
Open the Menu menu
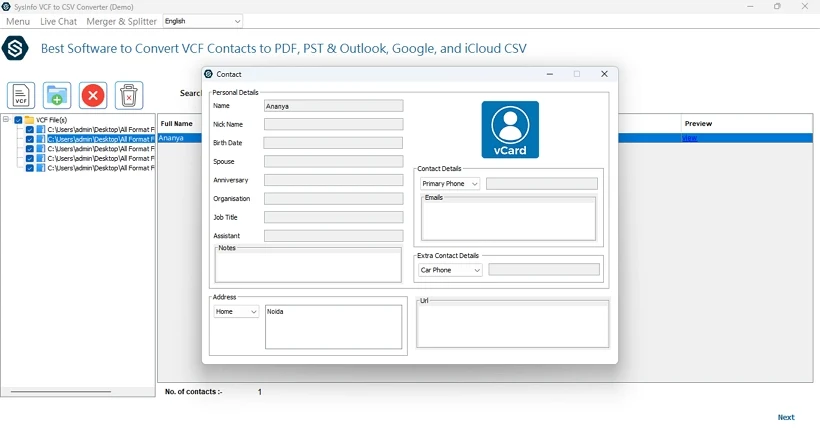[x=18, y=21]
